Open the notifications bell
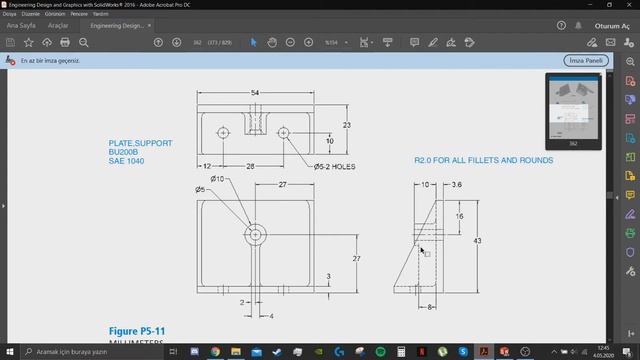The image size is (640, 360). [x=578, y=25]
